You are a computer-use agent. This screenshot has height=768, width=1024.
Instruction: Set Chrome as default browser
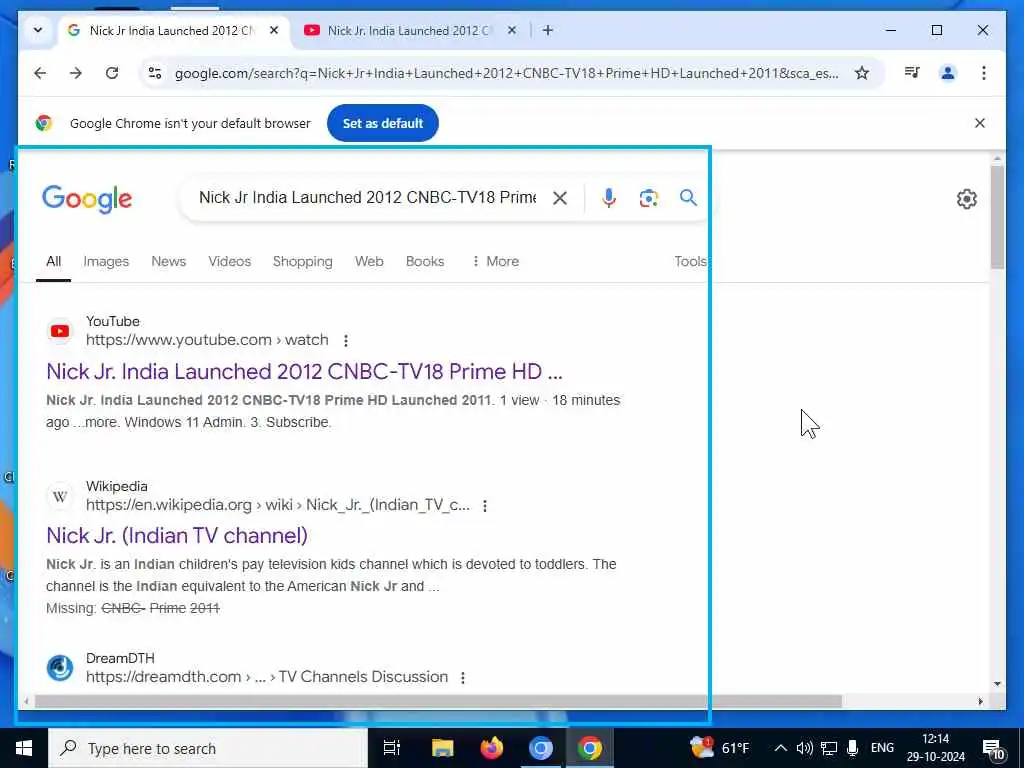click(x=383, y=123)
